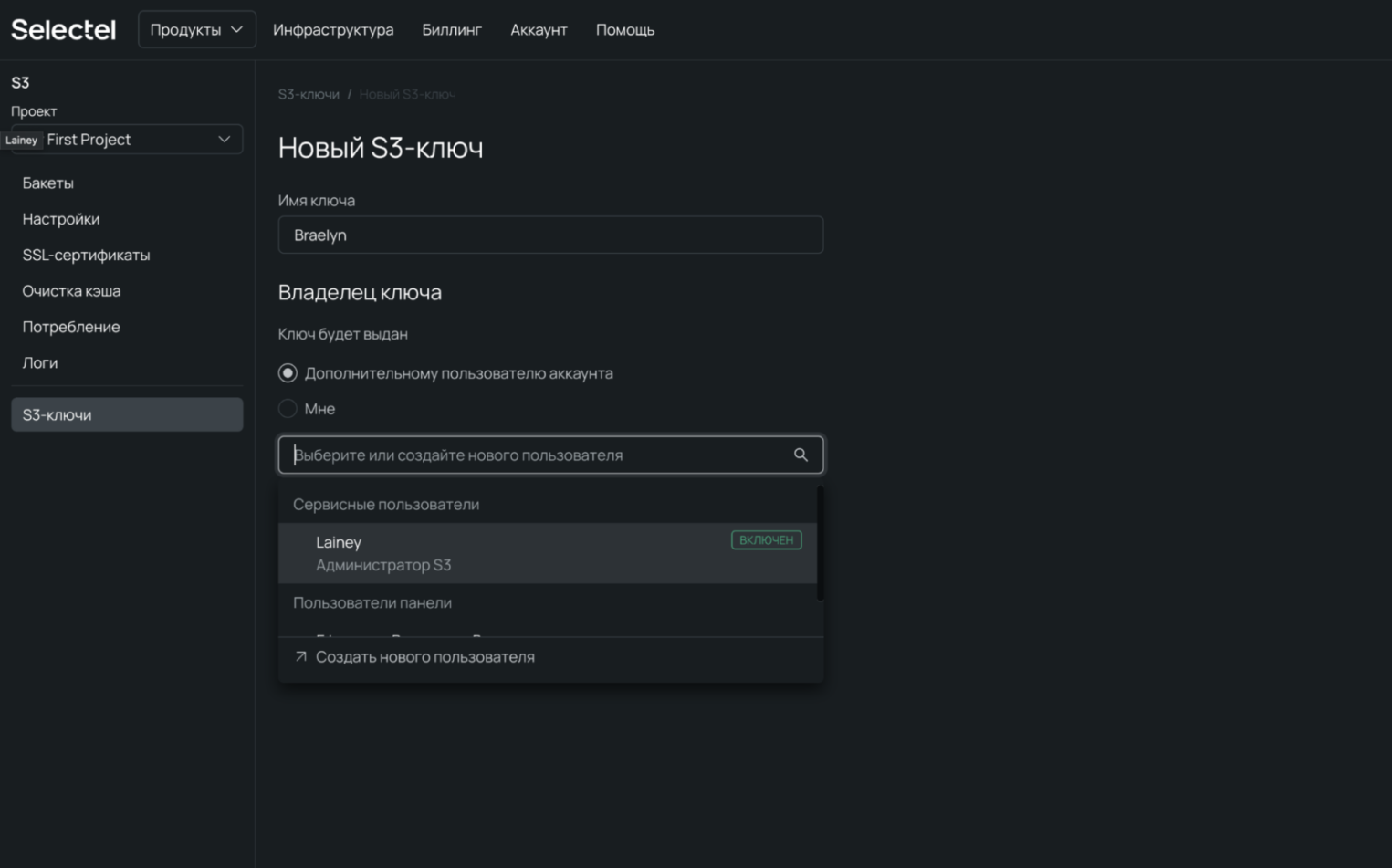Open SSL-сертификаты in the sidebar
The height and width of the screenshot is (868, 1392).
pos(86,256)
